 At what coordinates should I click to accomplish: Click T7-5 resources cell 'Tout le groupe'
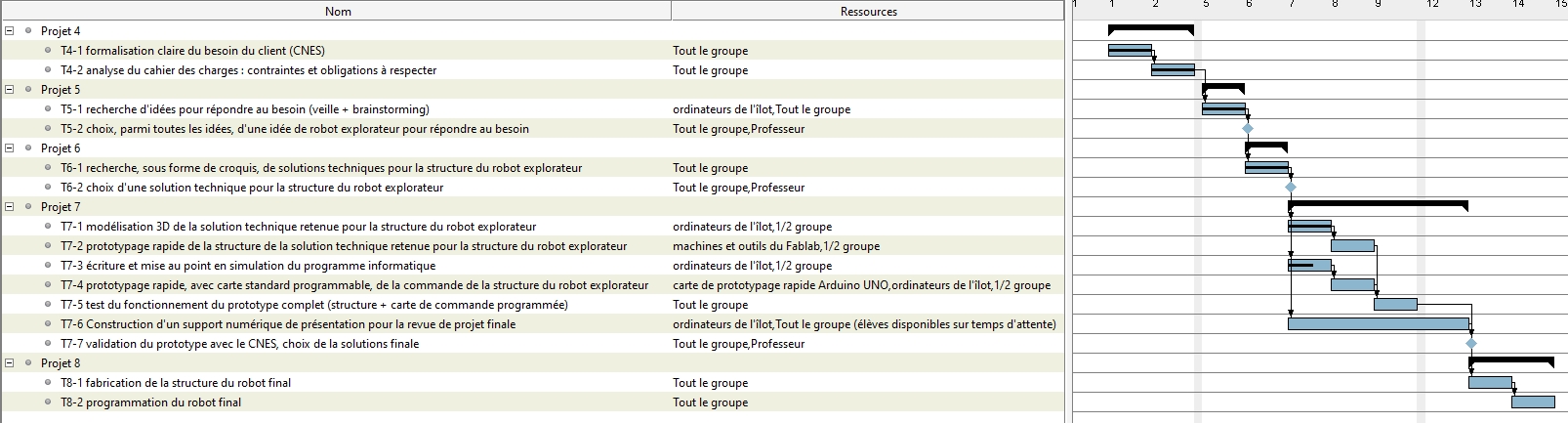(x=710, y=304)
